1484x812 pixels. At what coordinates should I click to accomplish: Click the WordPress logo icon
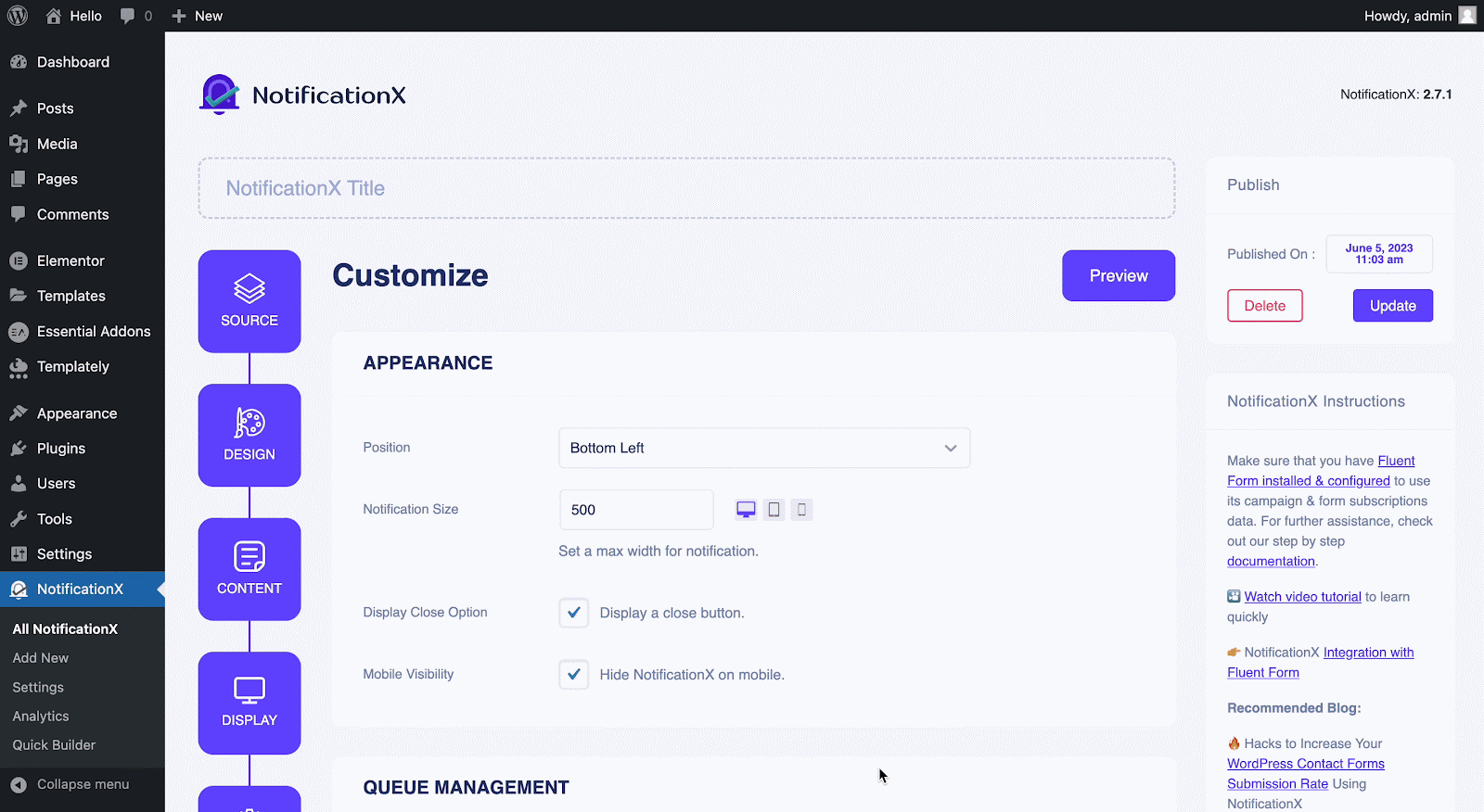click(x=17, y=16)
